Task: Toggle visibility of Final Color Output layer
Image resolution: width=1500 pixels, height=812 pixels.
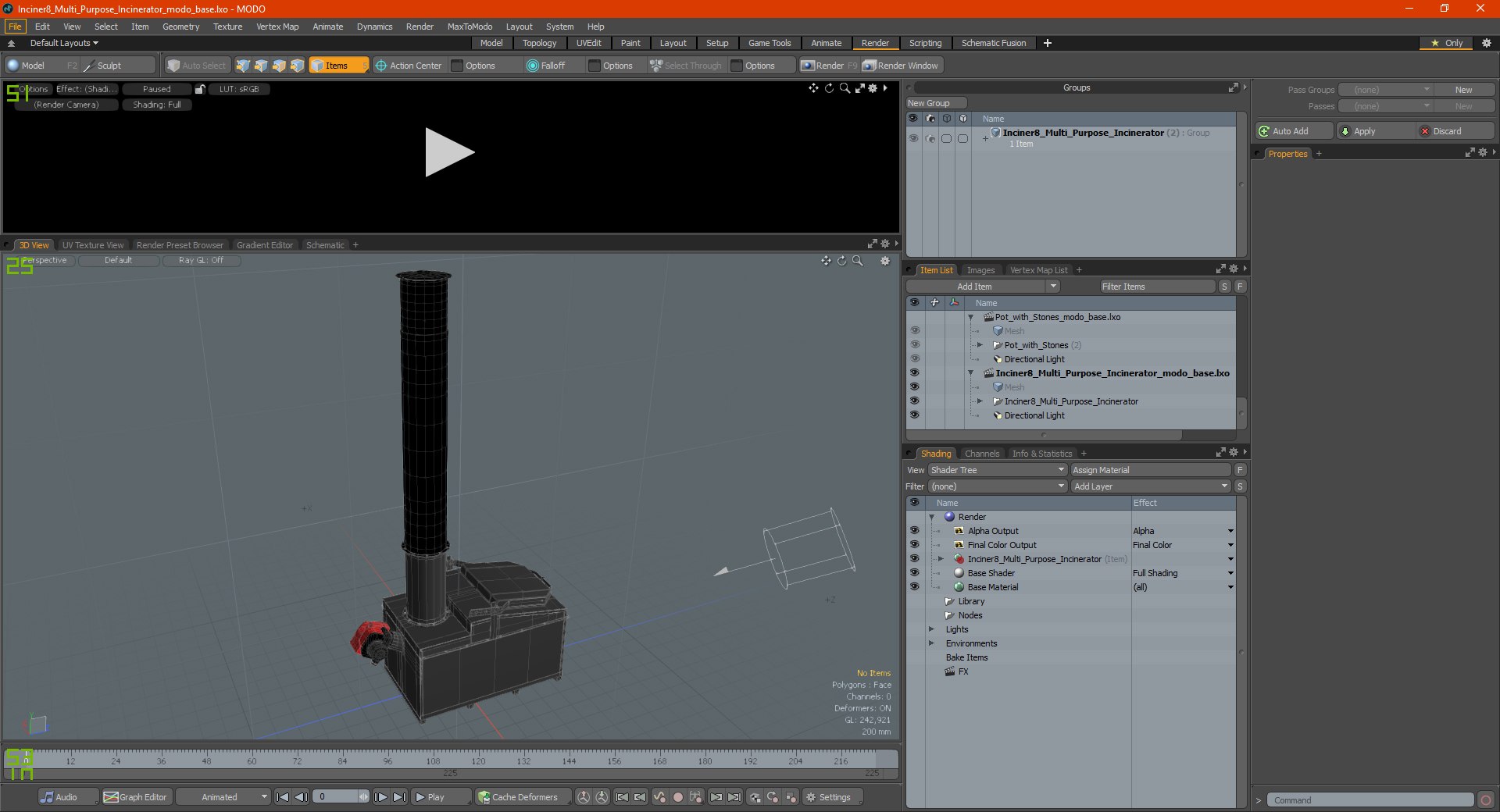Action: pos(914,545)
